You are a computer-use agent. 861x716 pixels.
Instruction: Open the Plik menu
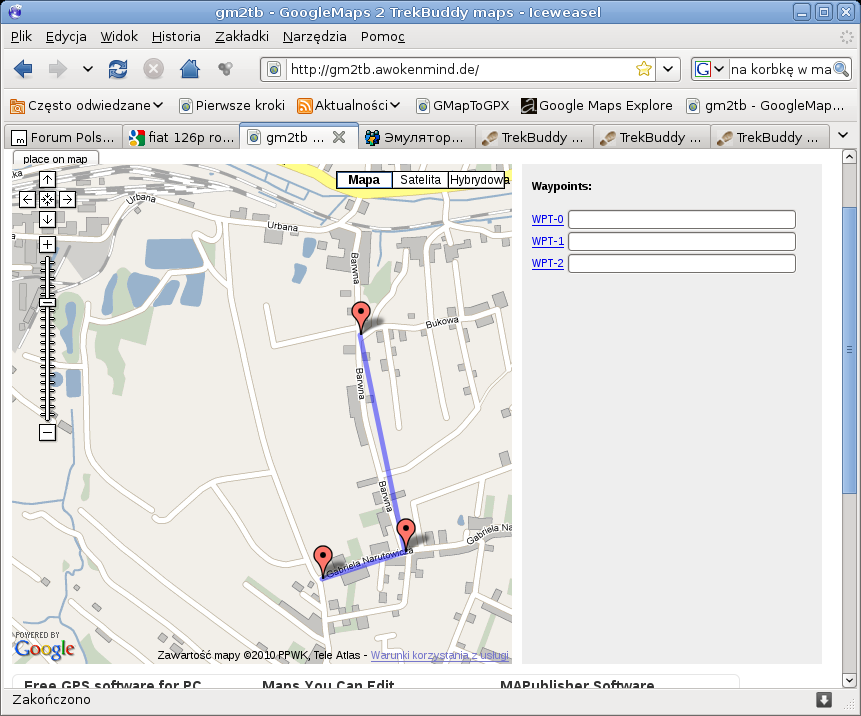21,37
